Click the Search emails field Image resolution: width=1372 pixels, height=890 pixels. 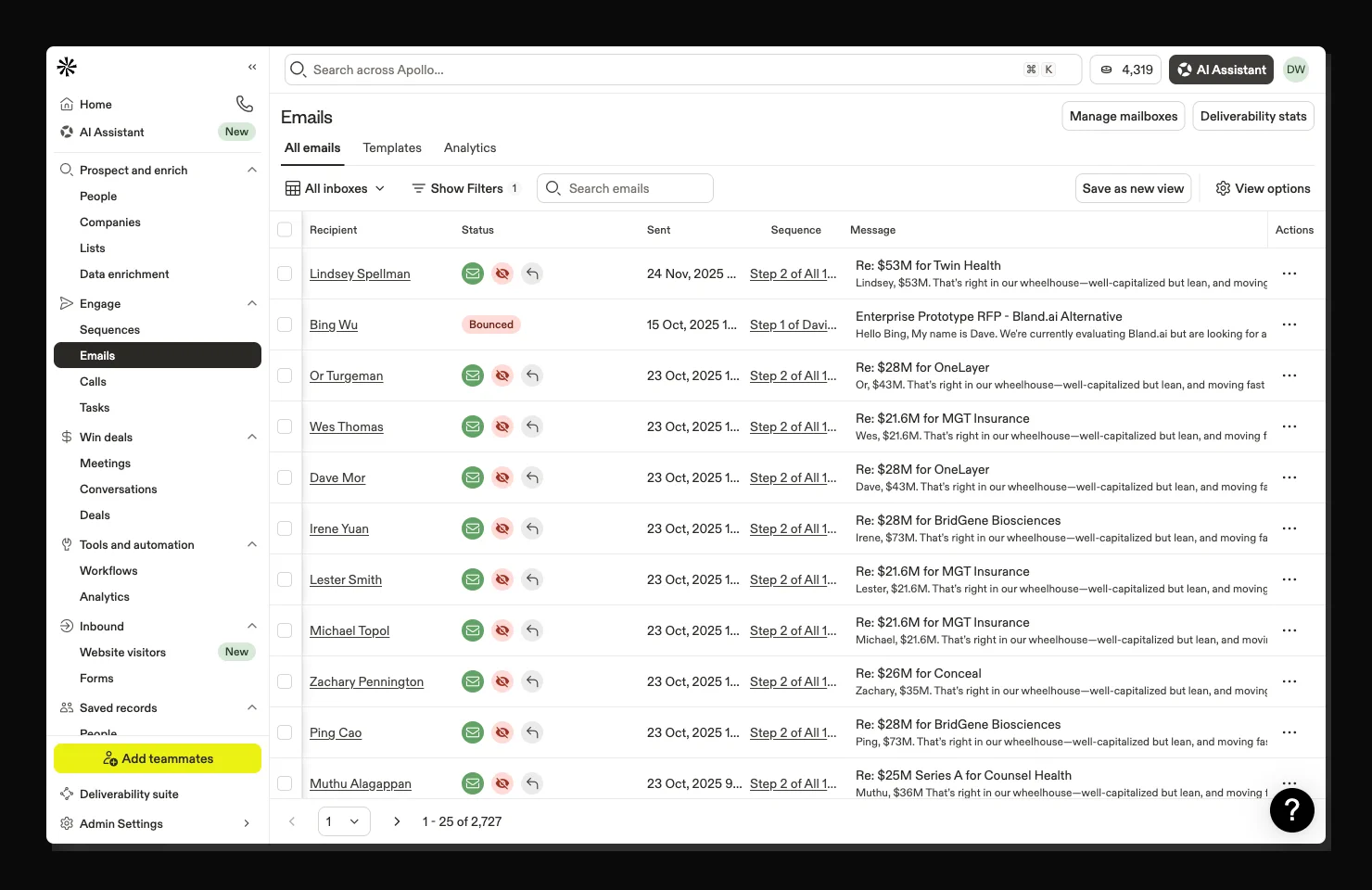tap(625, 188)
